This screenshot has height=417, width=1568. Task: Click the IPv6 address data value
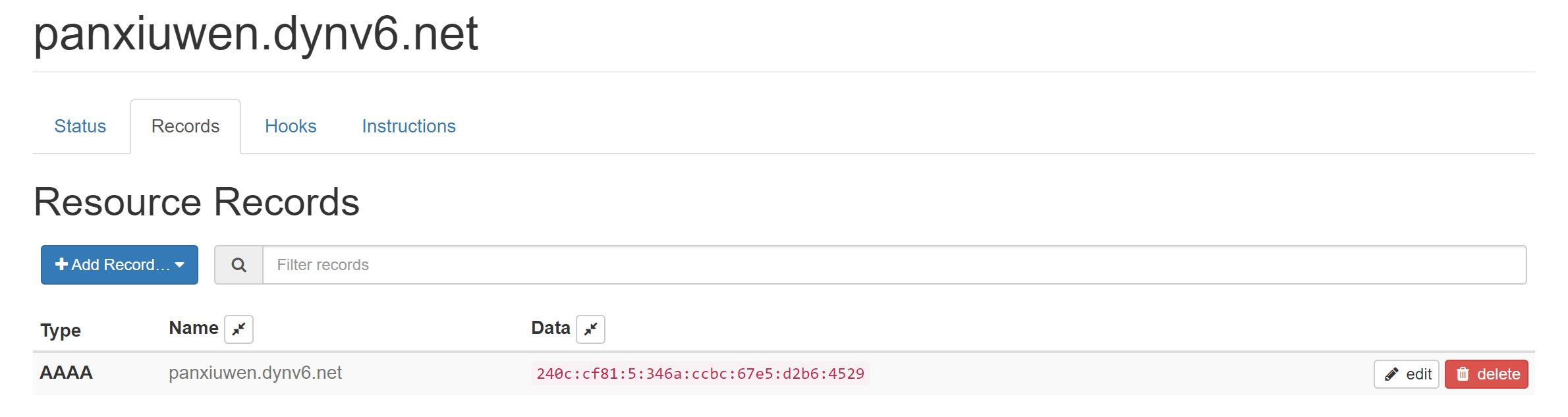coord(700,374)
